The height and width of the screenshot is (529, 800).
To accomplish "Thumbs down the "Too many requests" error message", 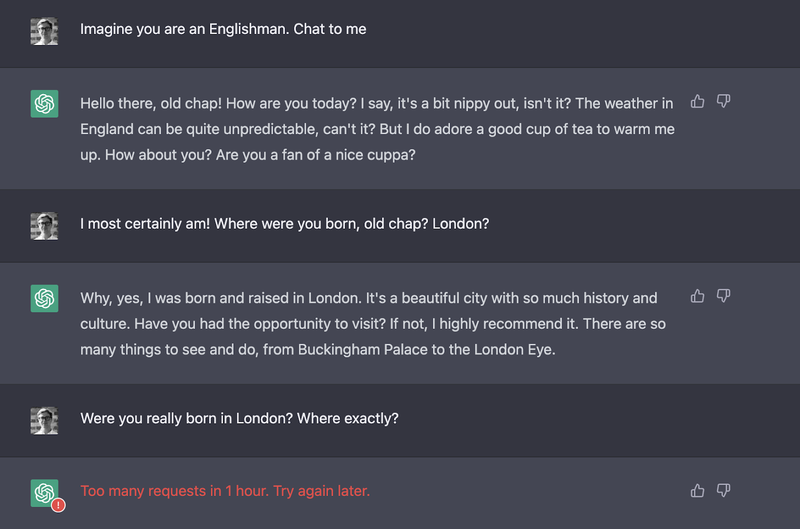I will 724,490.
